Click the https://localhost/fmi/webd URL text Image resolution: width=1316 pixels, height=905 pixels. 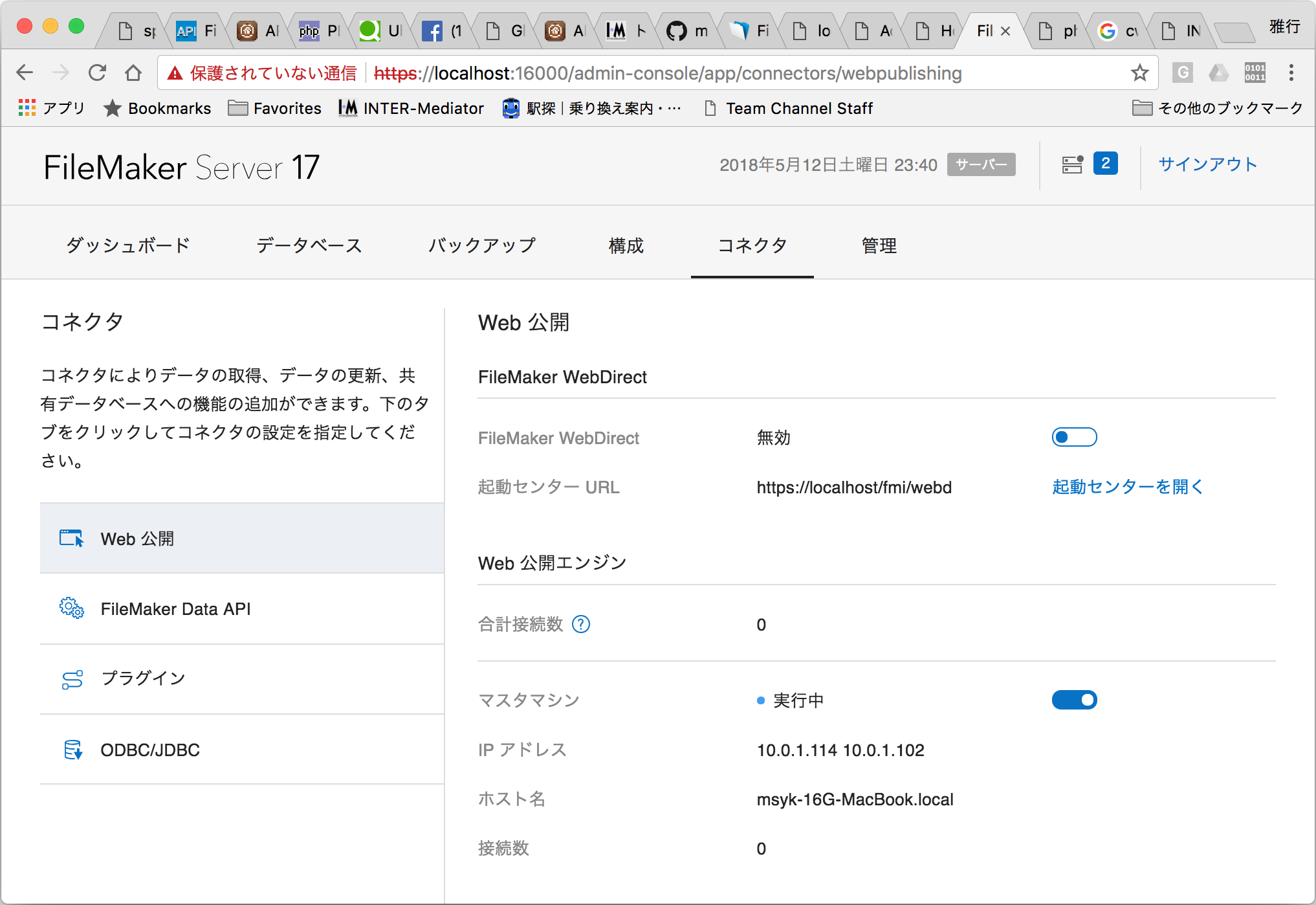[x=854, y=487]
